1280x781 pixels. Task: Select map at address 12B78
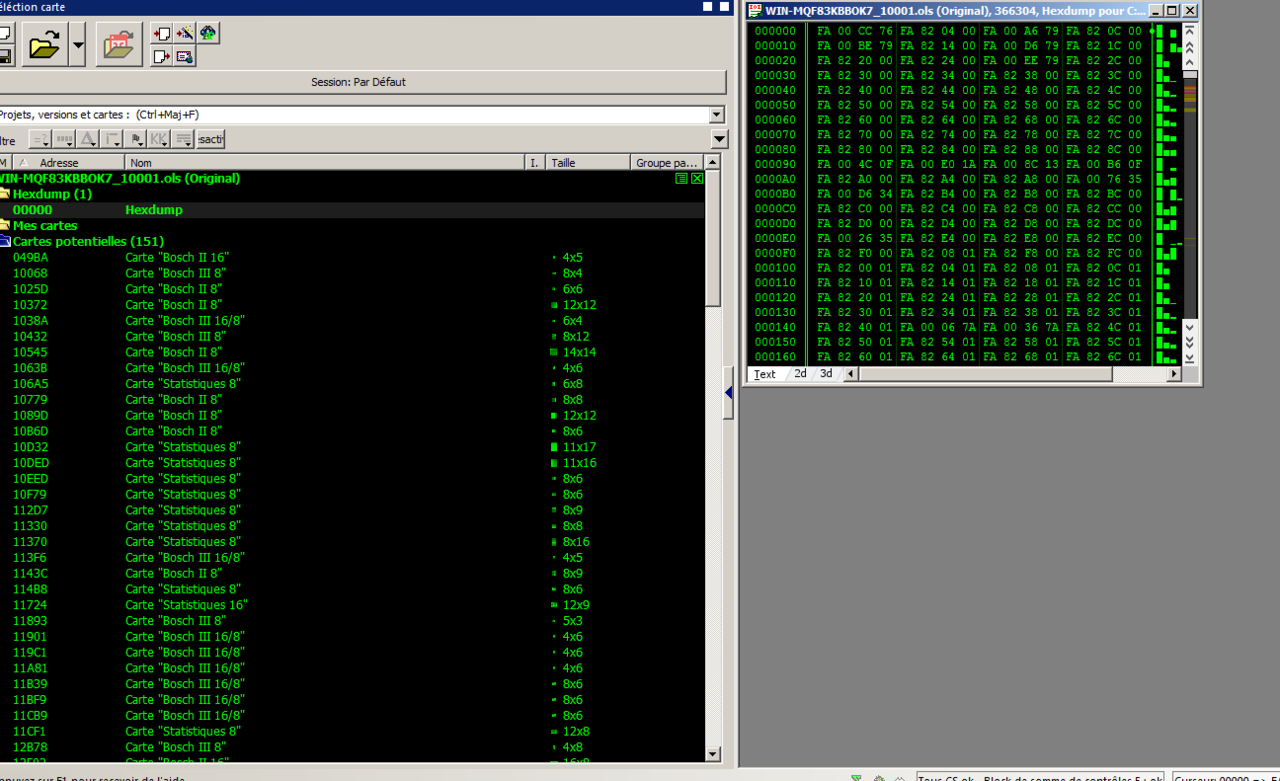pyautogui.click(x=352, y=747)
